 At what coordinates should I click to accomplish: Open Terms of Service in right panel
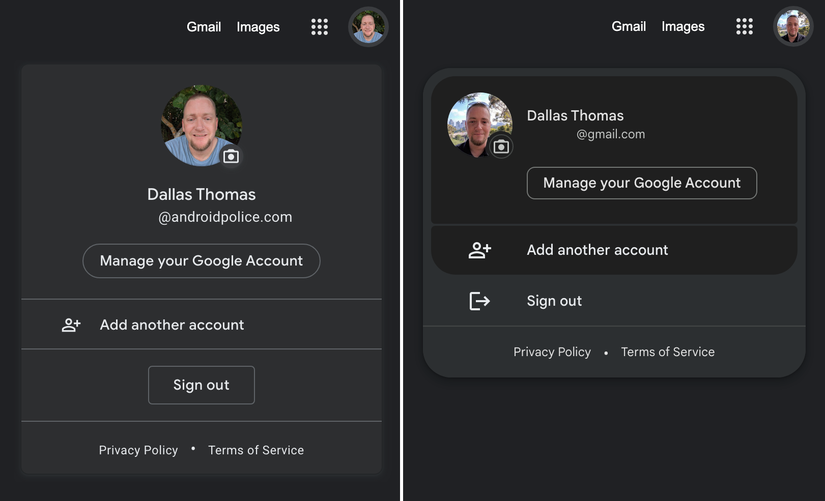668,352
